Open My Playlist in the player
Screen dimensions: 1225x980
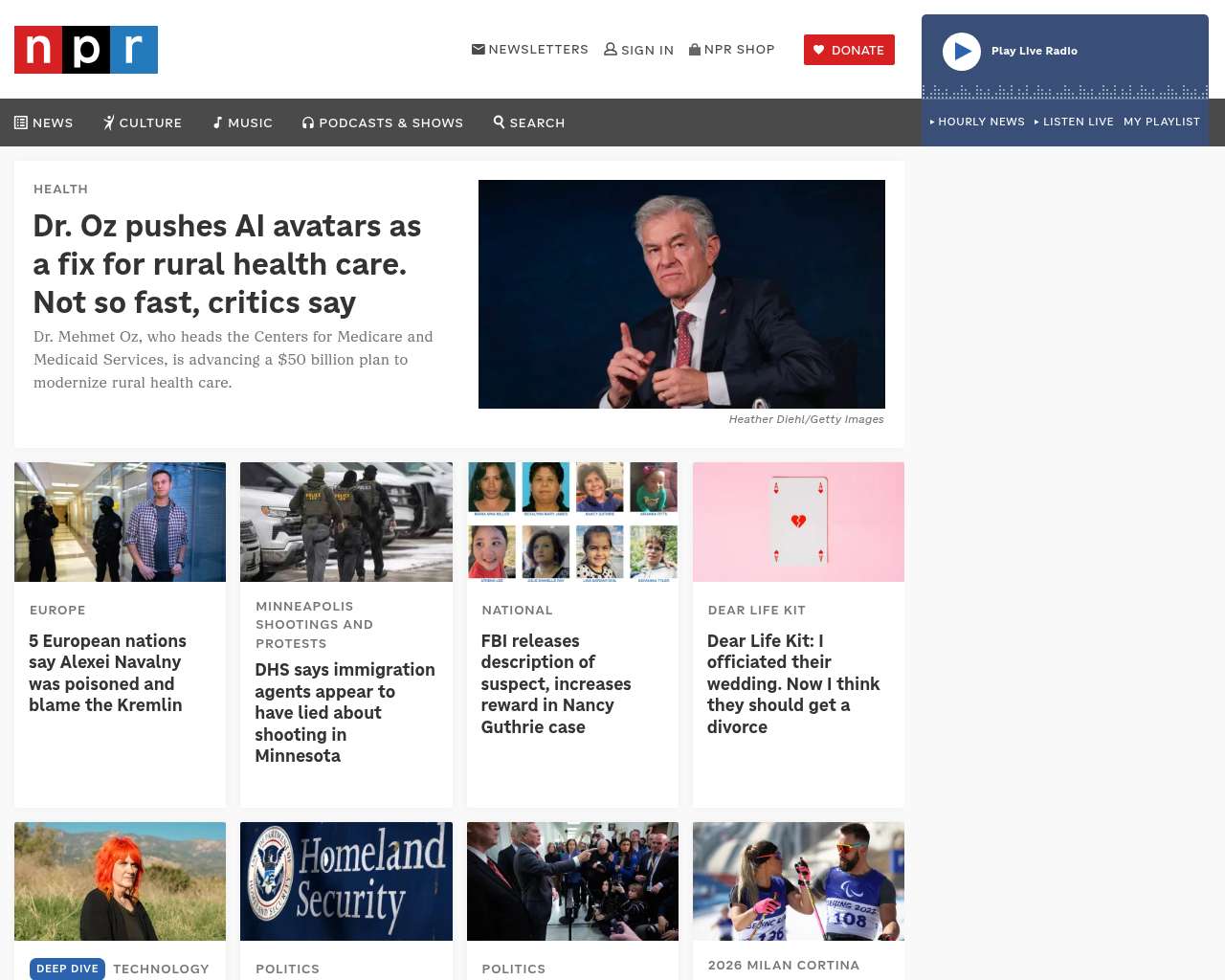pos(1161,122)
